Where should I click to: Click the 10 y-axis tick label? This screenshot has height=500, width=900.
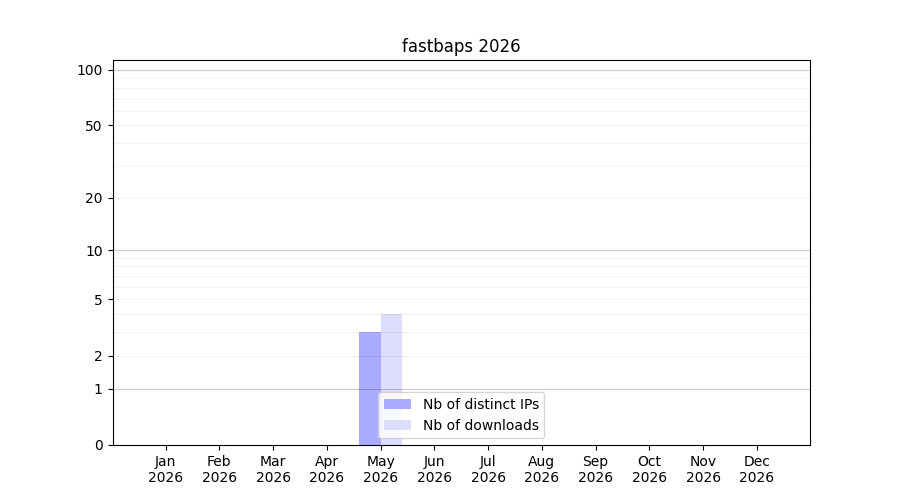point(94,251)
